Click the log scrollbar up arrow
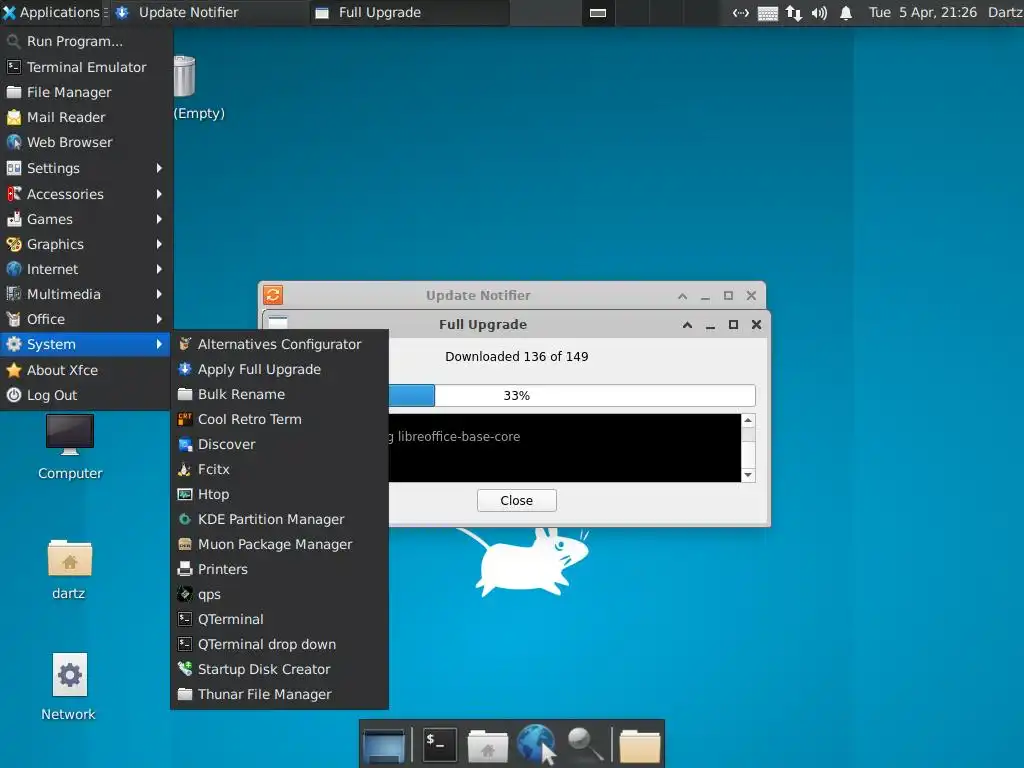Viewport: 1024px width, 768px height. pos(748,421)
